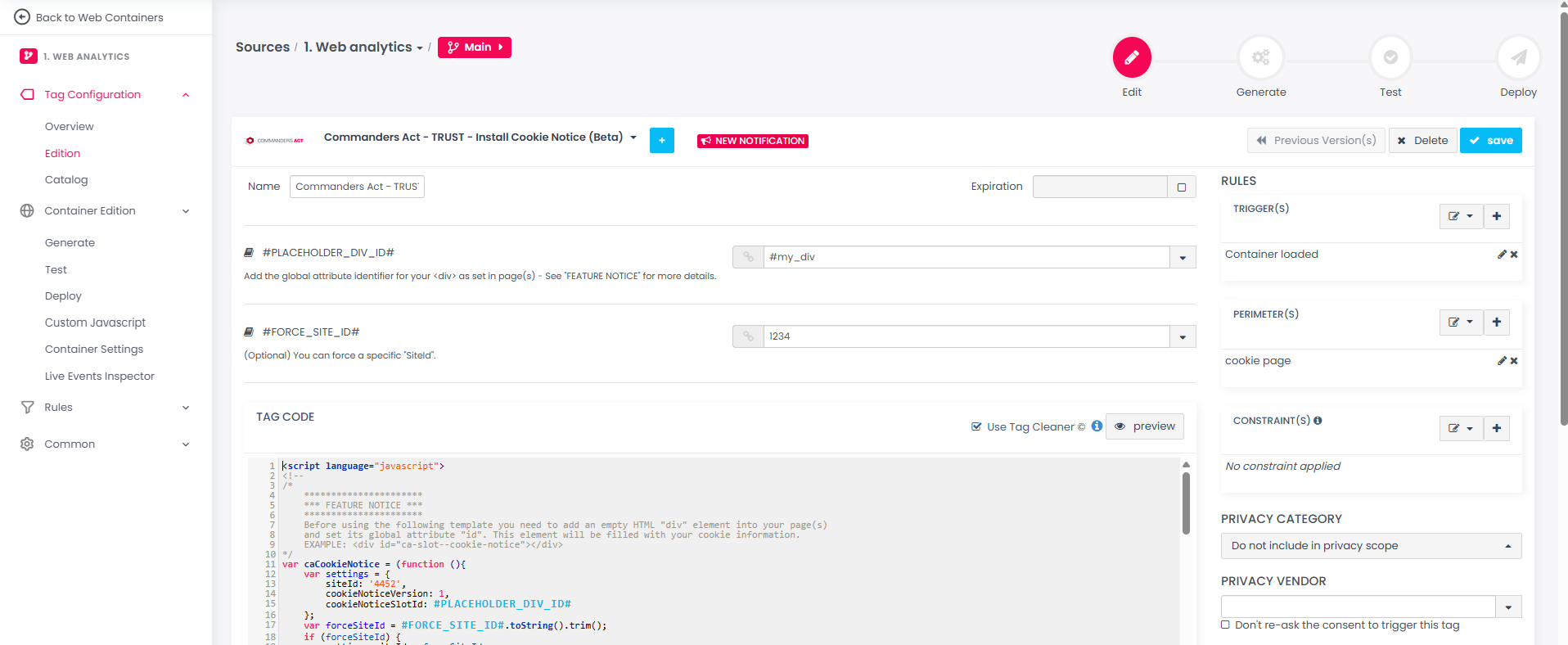This screenshot has width=1568, height=645.
Task: Edit the Container loaded trigger pencil
Action: (1502, 255)
